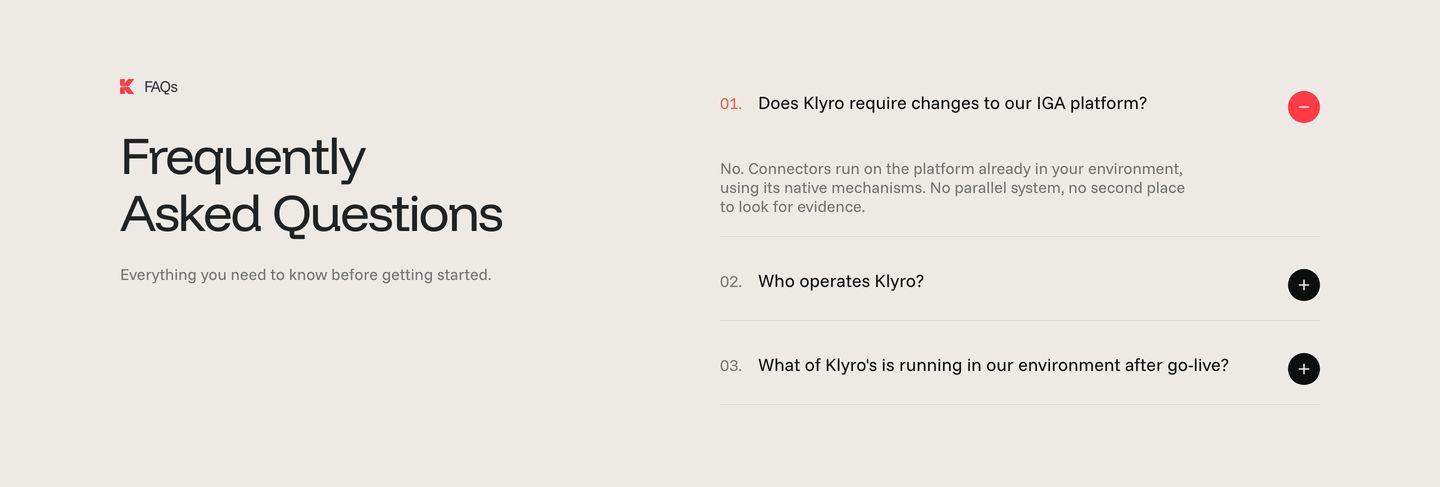Click 'Everything you need to know before getting started.'

tap(306, 274)
